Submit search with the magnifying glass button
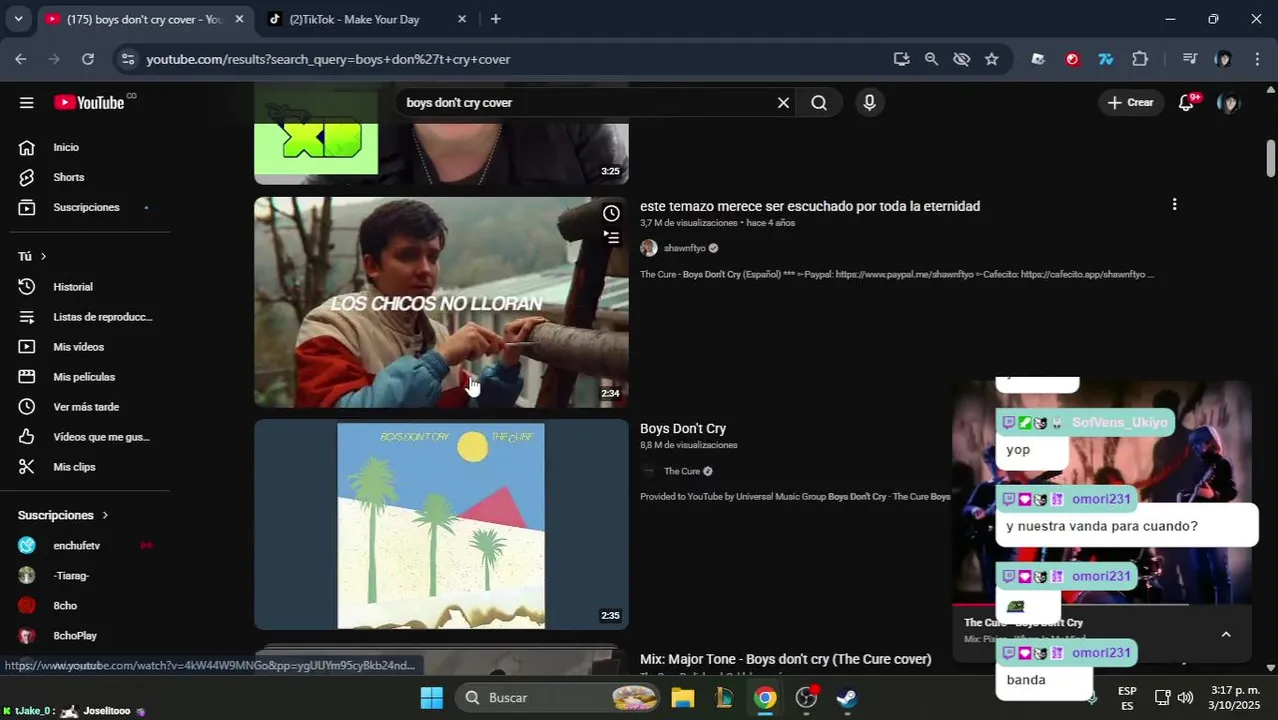The width and height of the screenshot is (1278, 720). click(x=819, y=102)
